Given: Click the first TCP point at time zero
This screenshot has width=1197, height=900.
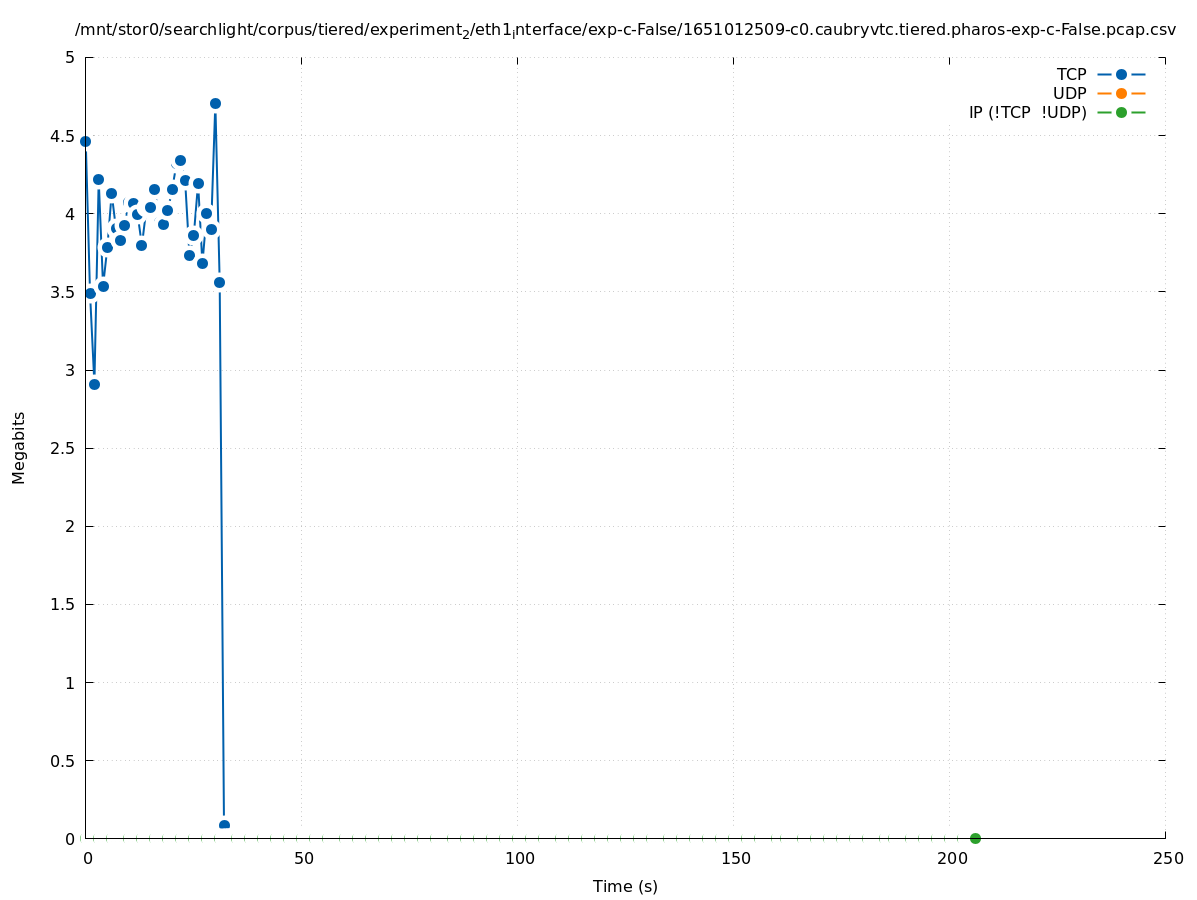Looking at the screenshot, I should click(x=85, y=141).
